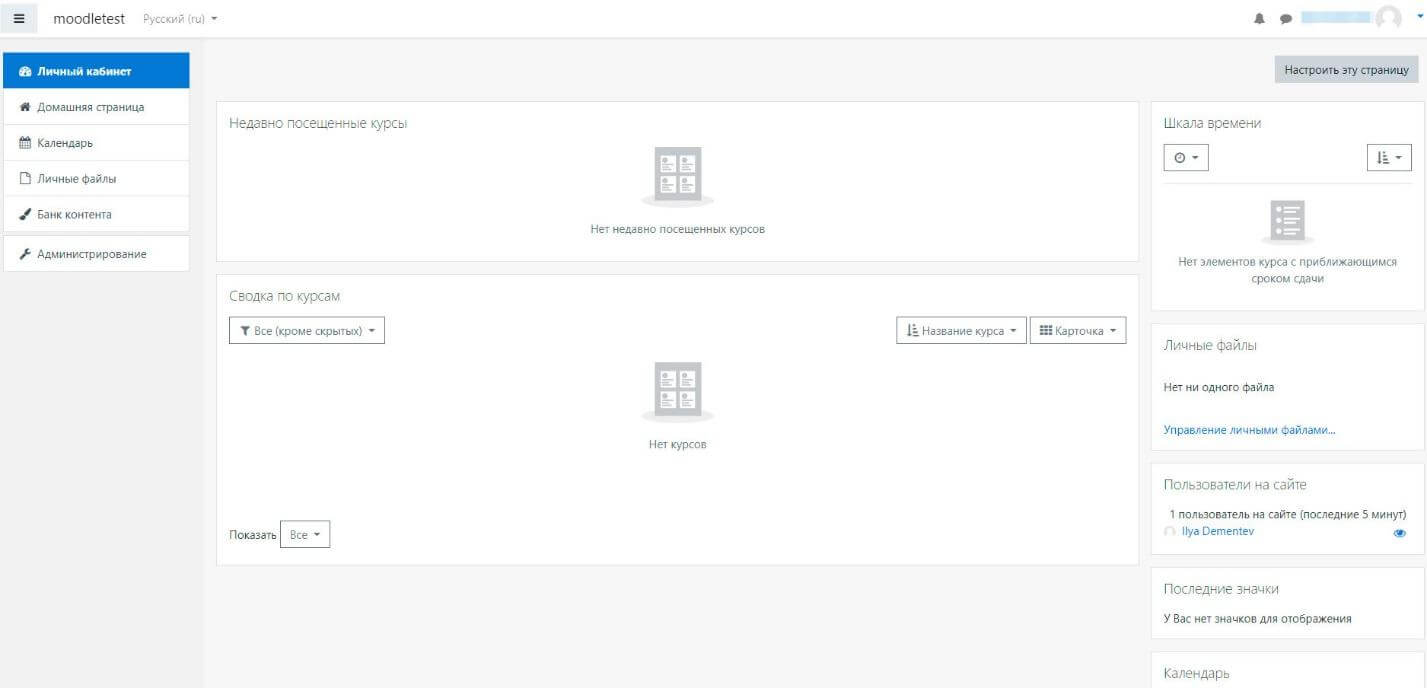Click the empty recent courses placeholder image
Image resolution: width=1427 pixels, height=688 pixels.
(678, 176)
